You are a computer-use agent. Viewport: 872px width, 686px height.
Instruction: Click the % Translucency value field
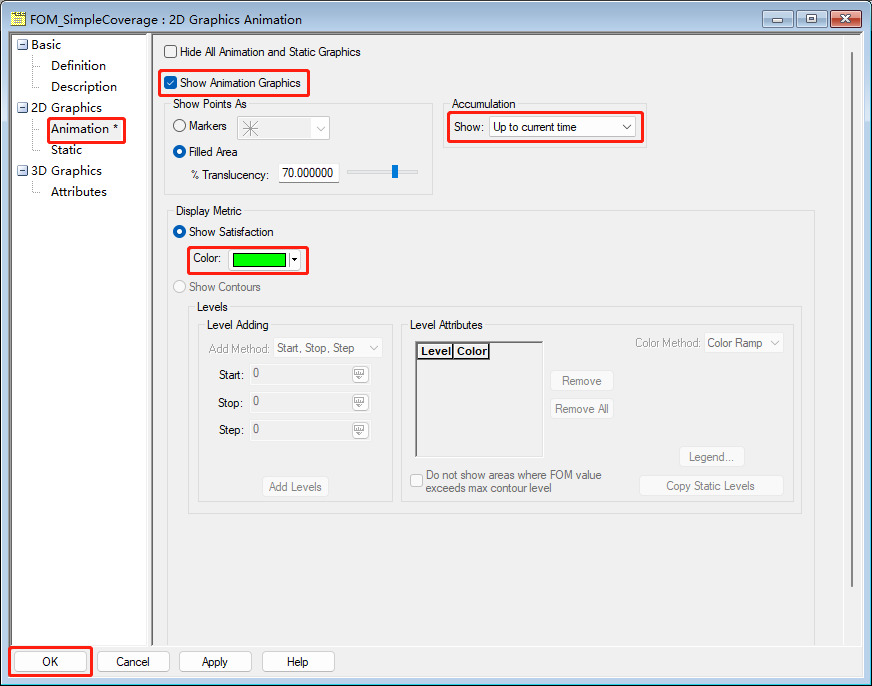308,174
